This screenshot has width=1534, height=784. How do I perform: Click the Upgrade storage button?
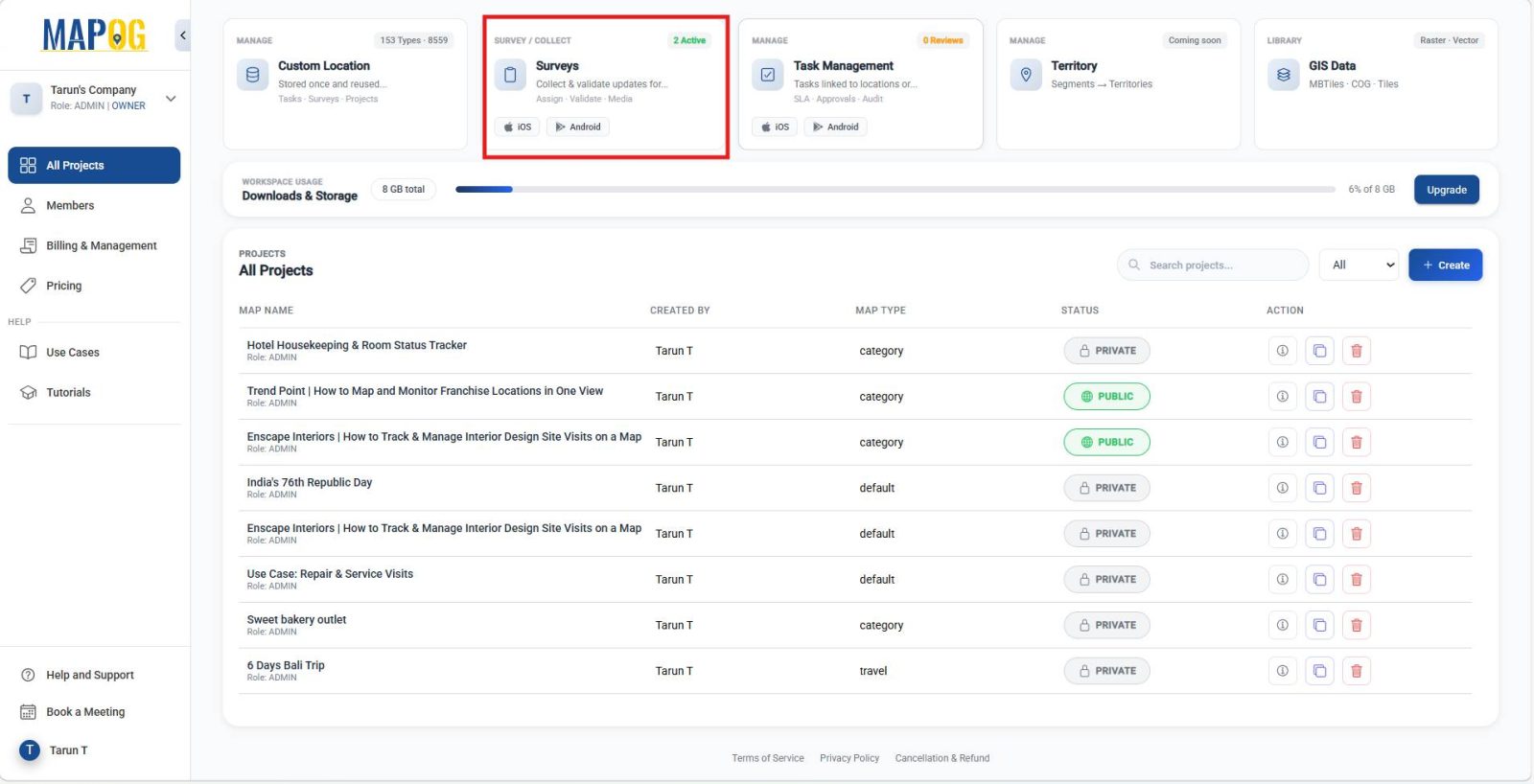tap(1447, 190)
